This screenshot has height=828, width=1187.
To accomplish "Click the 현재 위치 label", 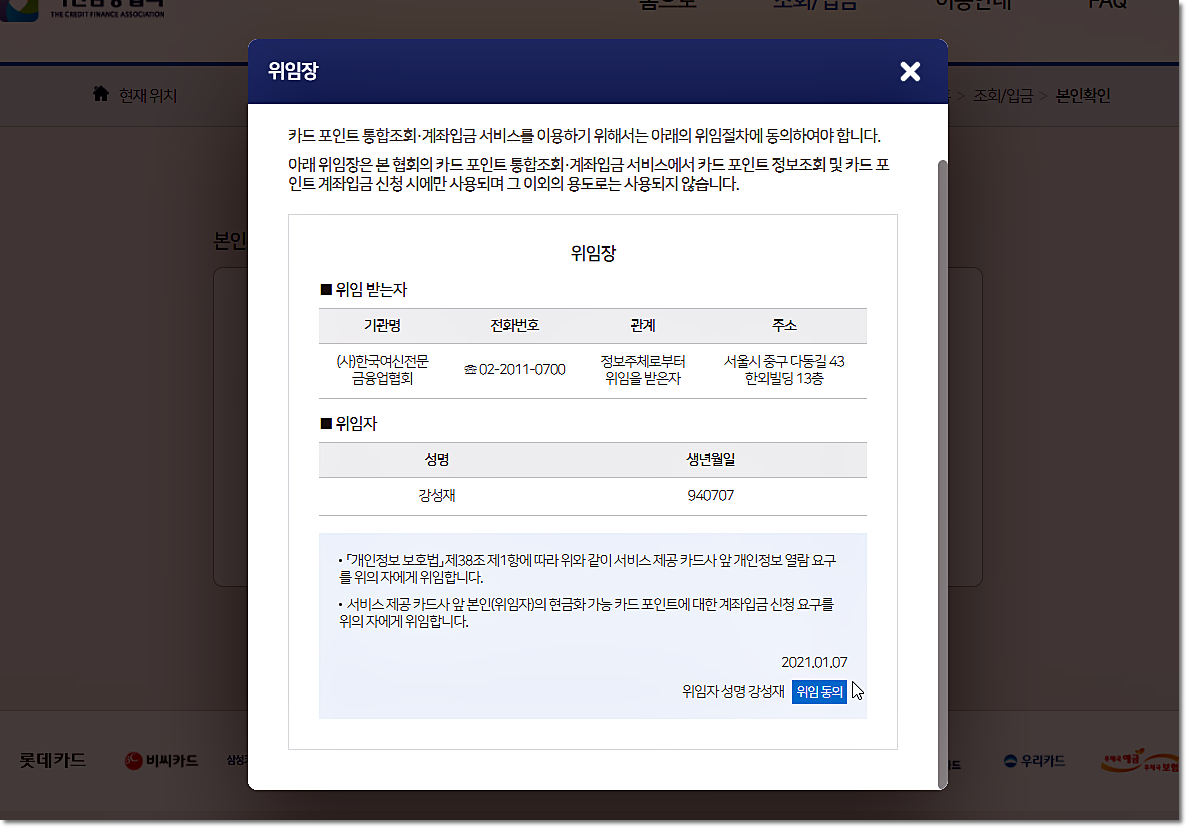I will tap(148, 95).
